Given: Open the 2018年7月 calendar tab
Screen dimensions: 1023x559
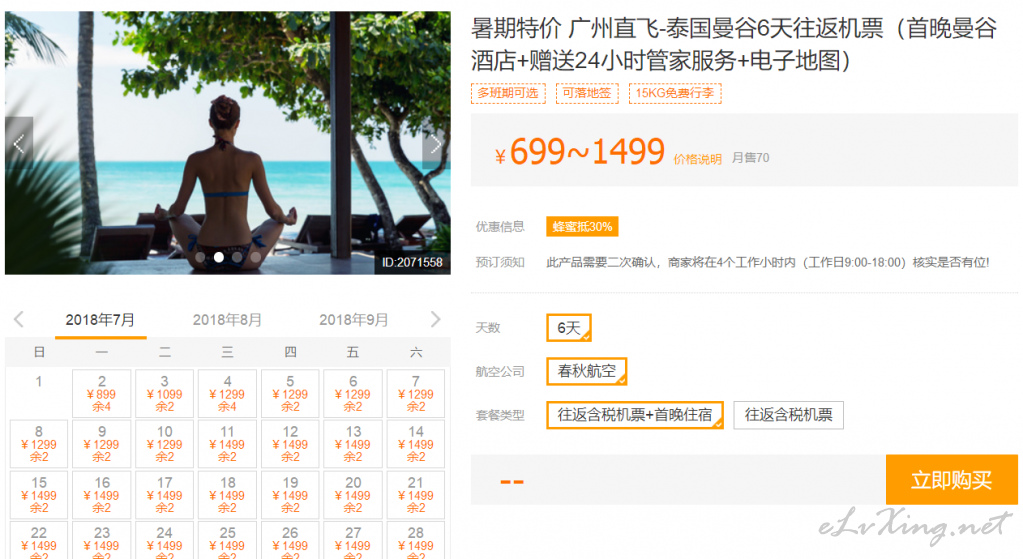Looking at the screenshot, I should 100,320.
